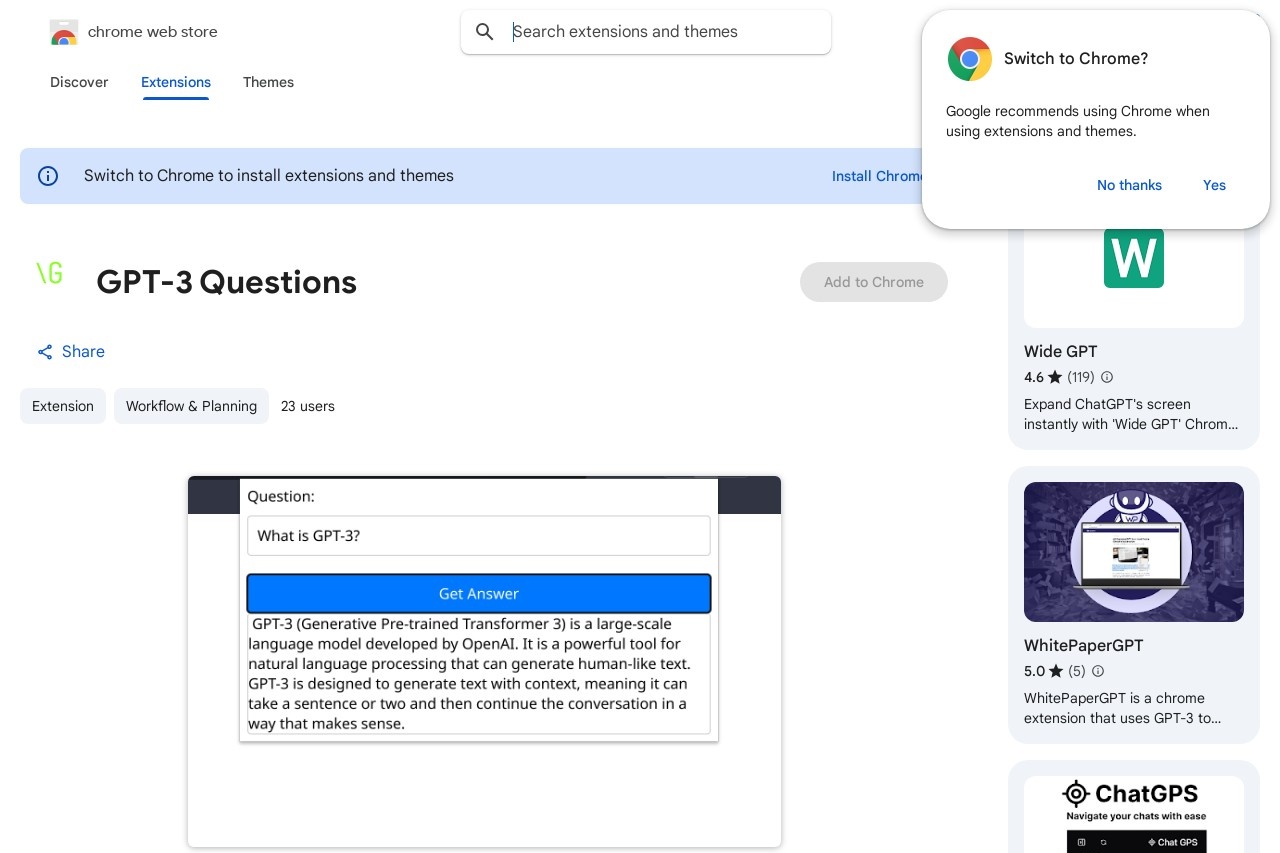Screen dimensions: 1280x853
Task: Click the Switch to Chrome? popup heading
Action: tap(1076, 59)
